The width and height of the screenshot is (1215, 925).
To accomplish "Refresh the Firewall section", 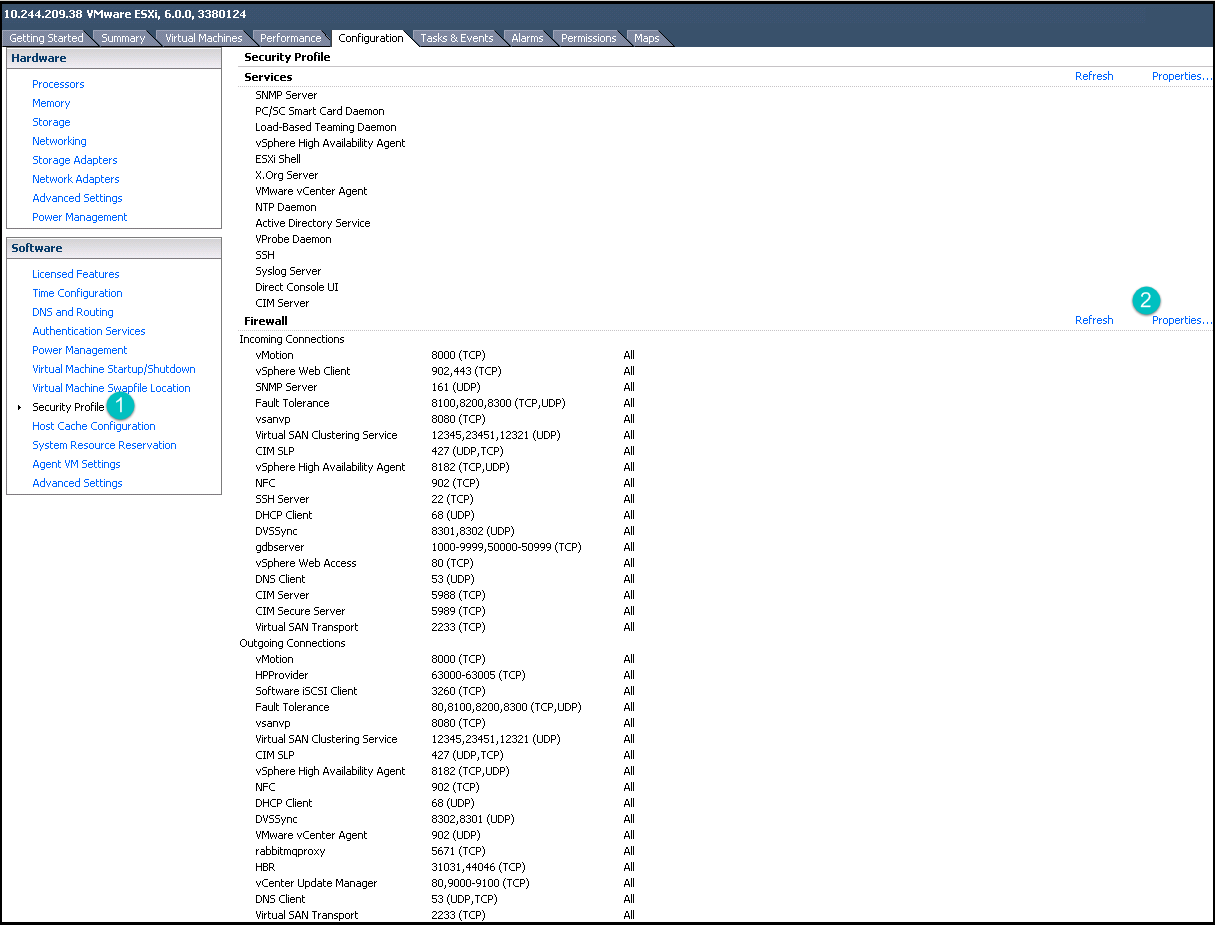I will click(1093, 320).
